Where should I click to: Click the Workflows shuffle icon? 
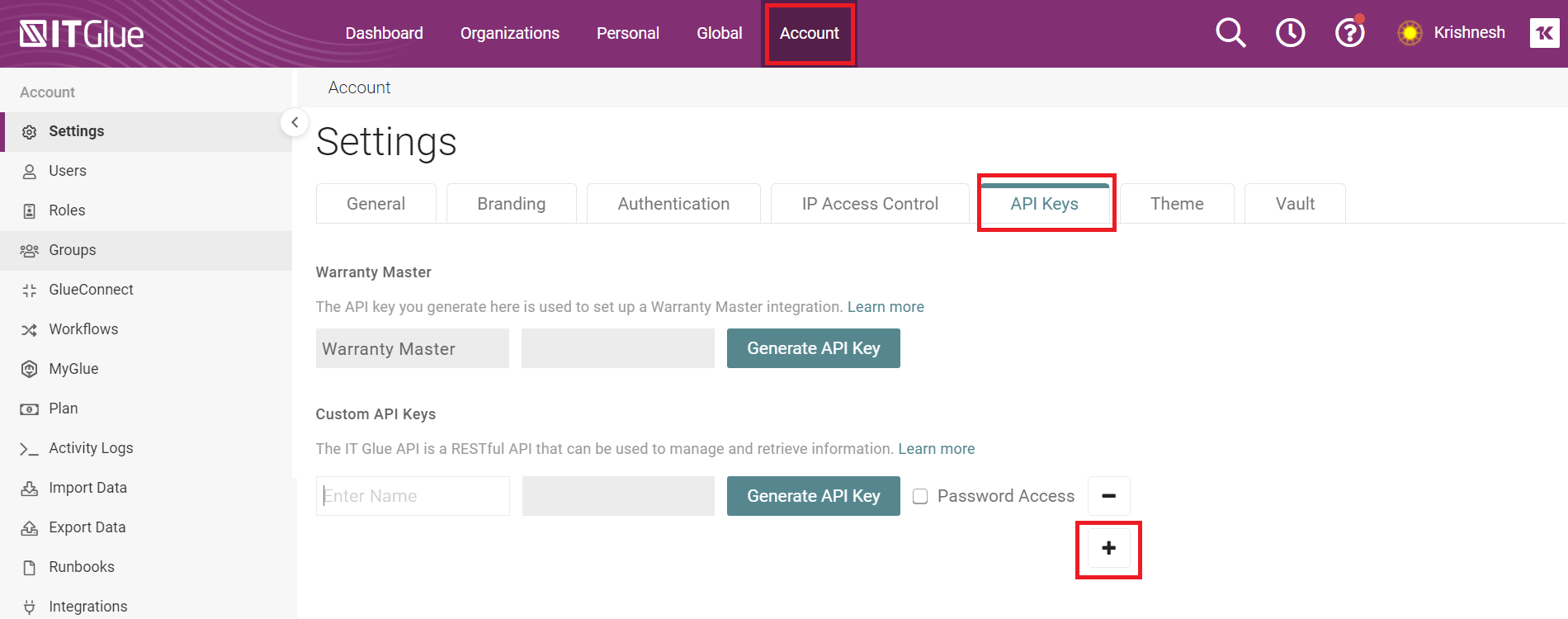[x=30, y=330]
